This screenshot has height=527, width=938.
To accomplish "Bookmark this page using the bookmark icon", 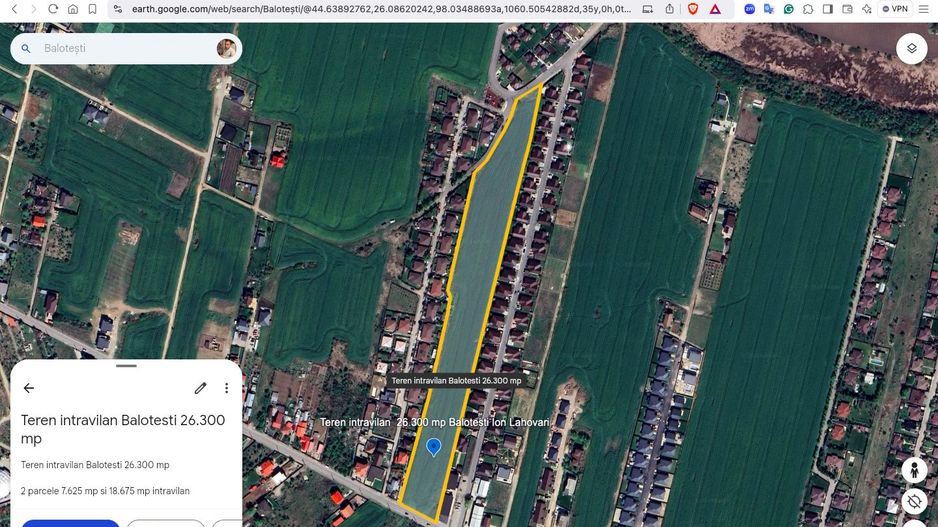I will point(93,9).
